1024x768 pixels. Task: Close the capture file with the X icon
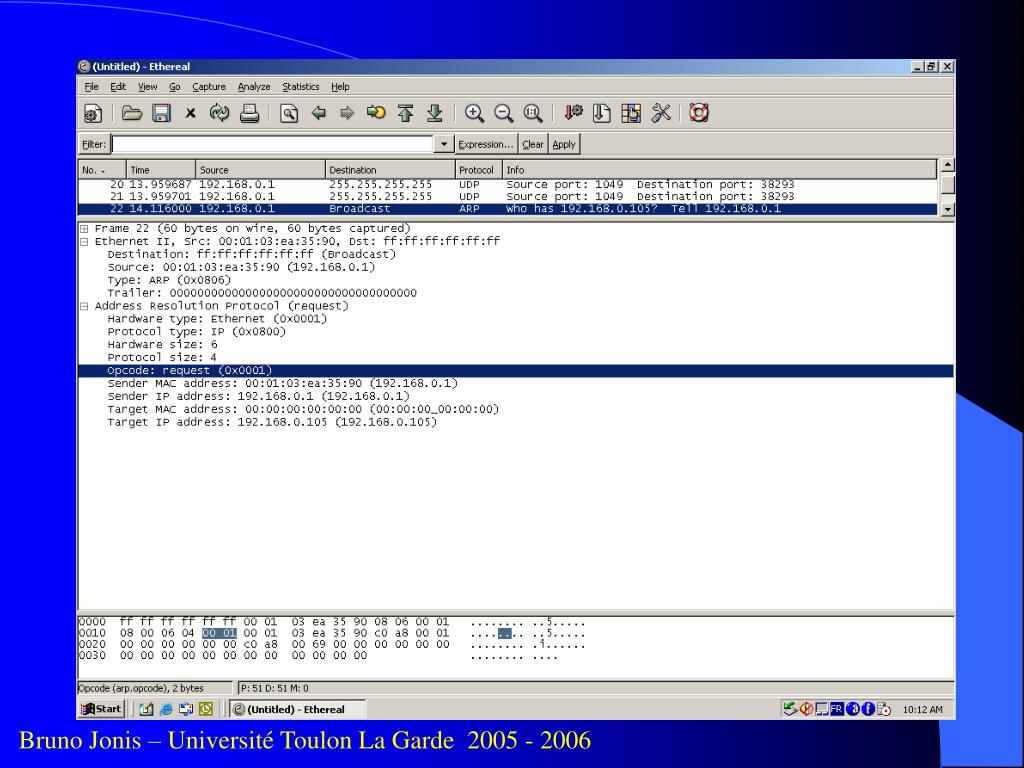click(x=190, y=114)
